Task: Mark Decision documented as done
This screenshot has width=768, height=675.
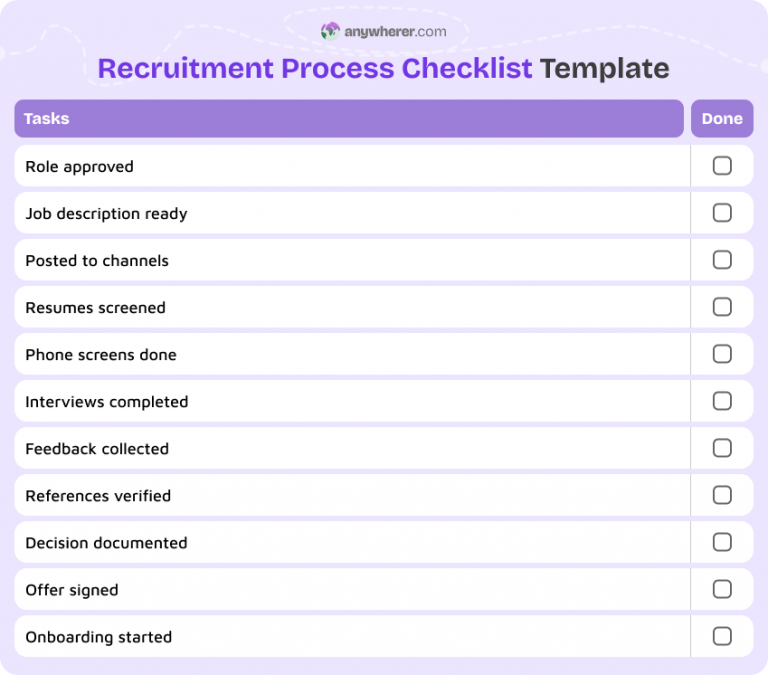Action: pyautogui.click(x=722, y=542)
